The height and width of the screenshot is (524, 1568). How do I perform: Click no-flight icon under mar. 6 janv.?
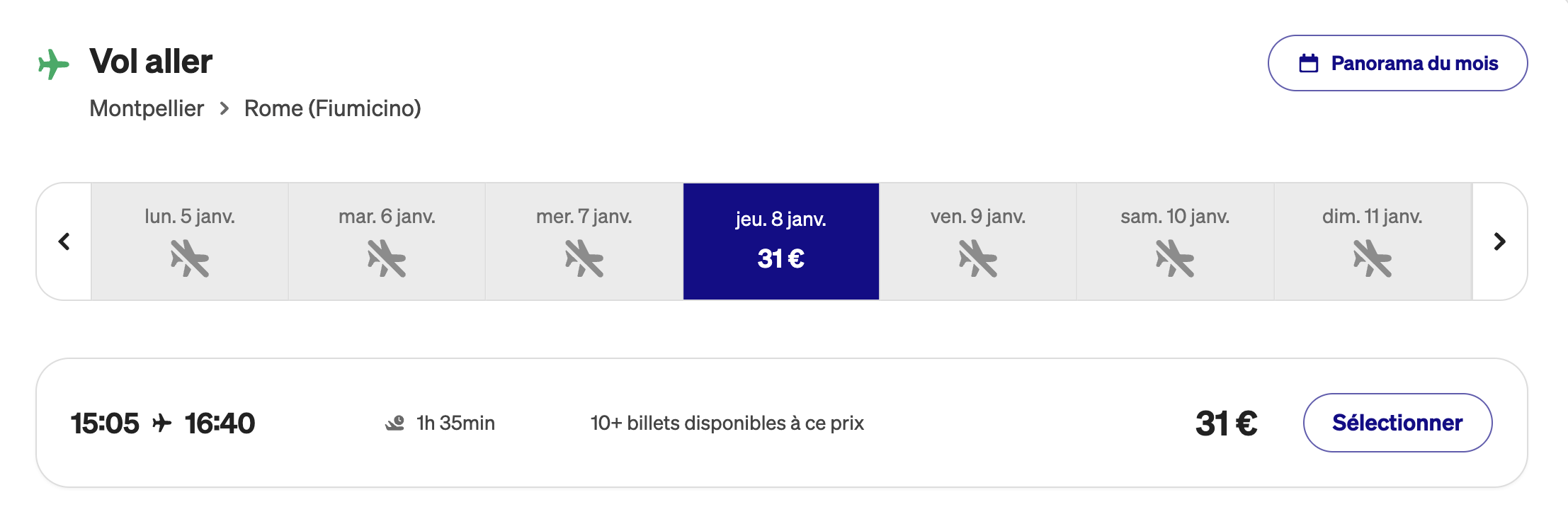[387, 258]
